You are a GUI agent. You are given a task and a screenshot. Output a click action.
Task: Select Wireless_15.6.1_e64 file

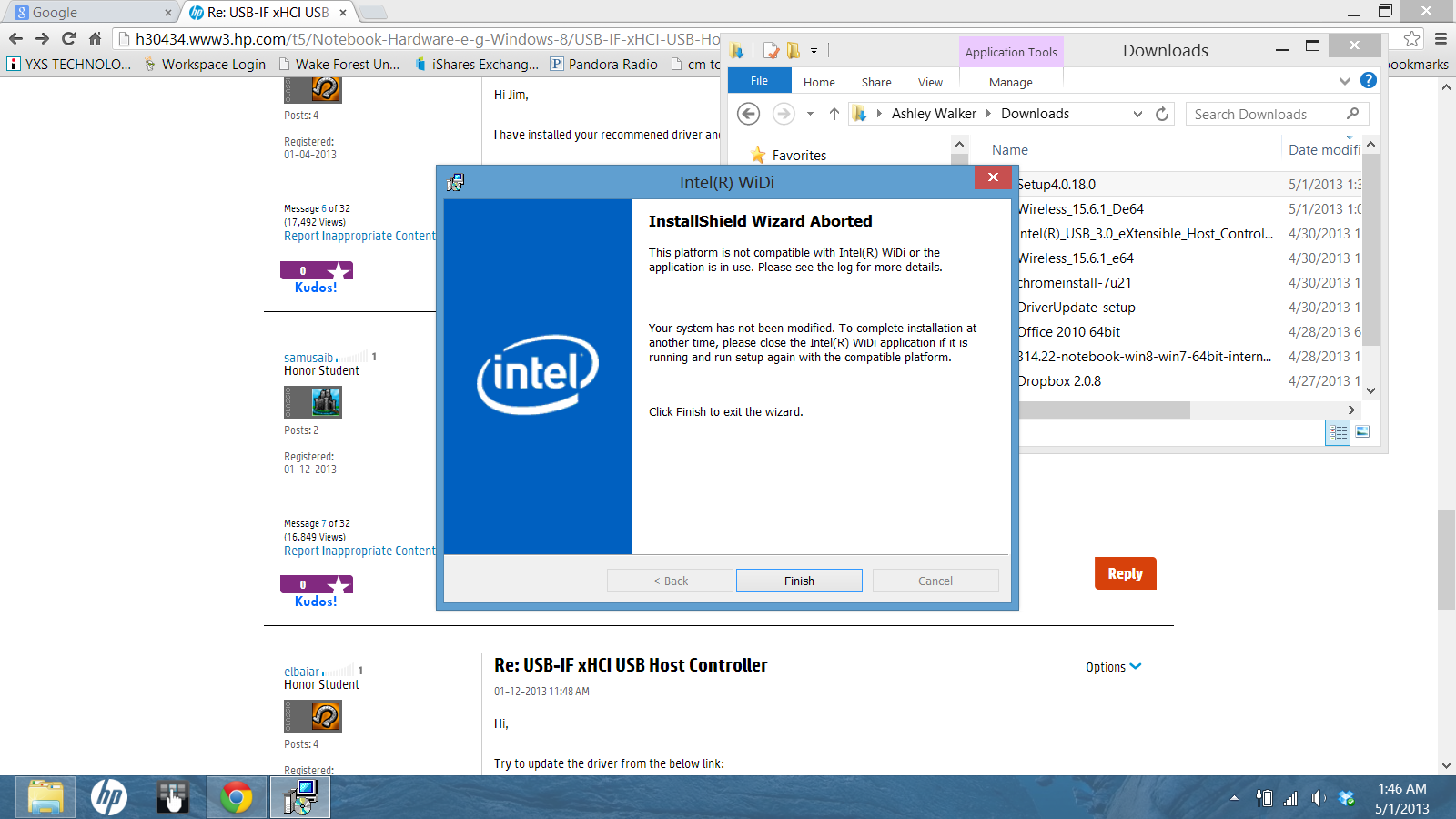tap(1075, 258)
